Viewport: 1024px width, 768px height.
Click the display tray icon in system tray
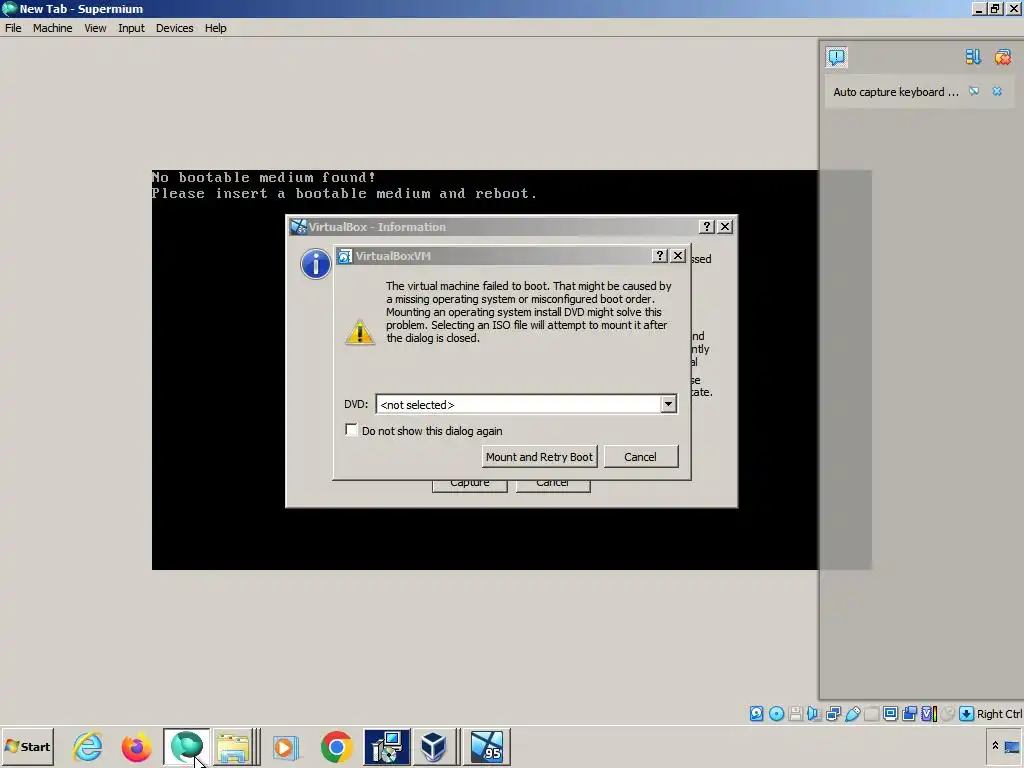tap(1012, 746)
